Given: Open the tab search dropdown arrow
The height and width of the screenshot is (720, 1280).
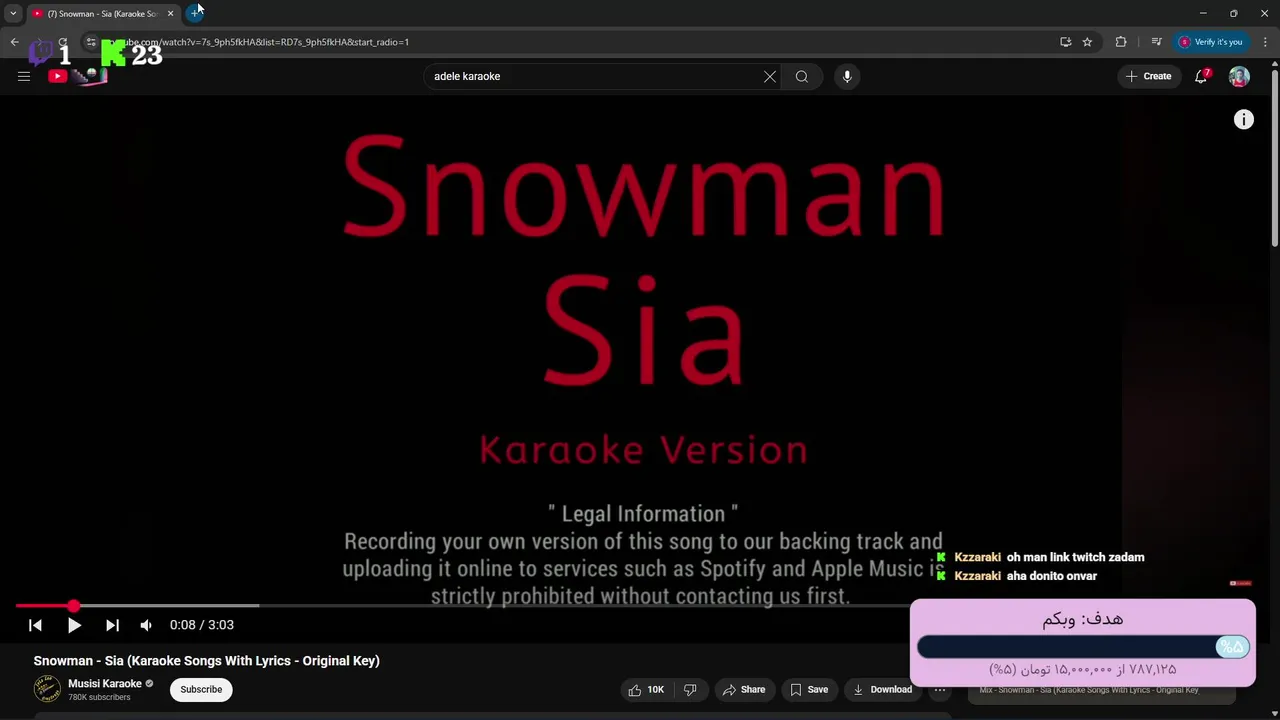Looking at the screenshot, I should [x=13, y=13].
